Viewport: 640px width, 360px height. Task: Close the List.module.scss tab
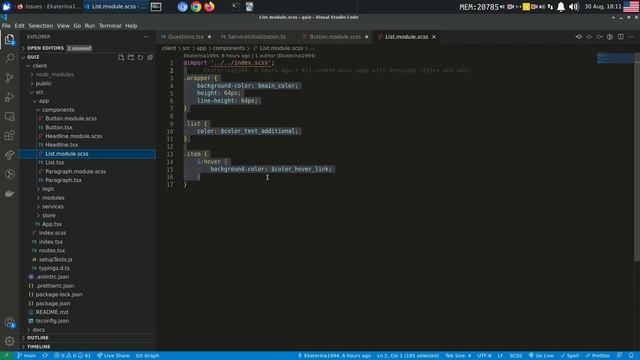tap(434, 37)
